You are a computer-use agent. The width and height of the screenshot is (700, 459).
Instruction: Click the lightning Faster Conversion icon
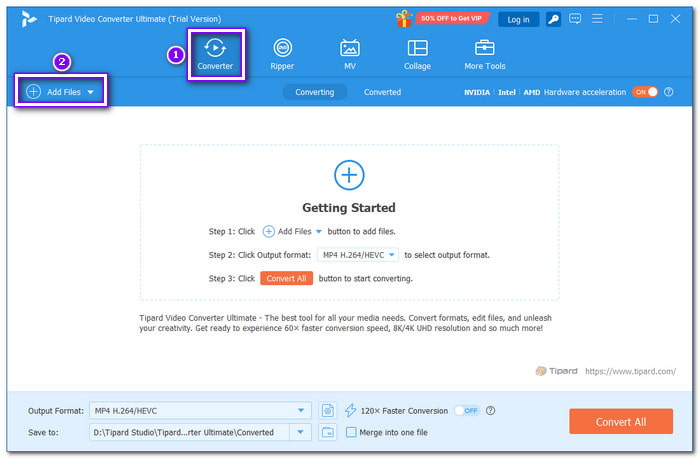pos(350,410)
